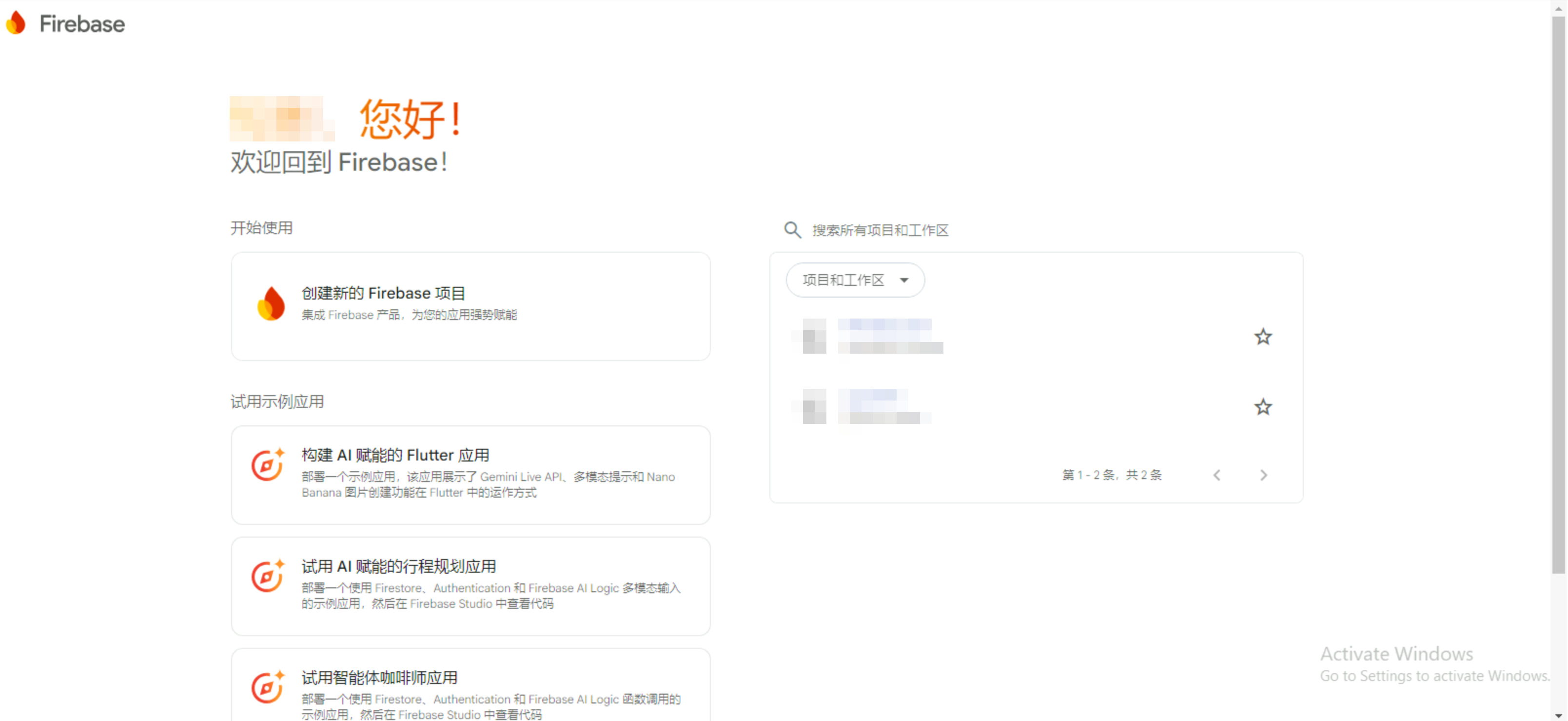Go to previous page of projects
1568x721 pixels.
point(1217,475)
